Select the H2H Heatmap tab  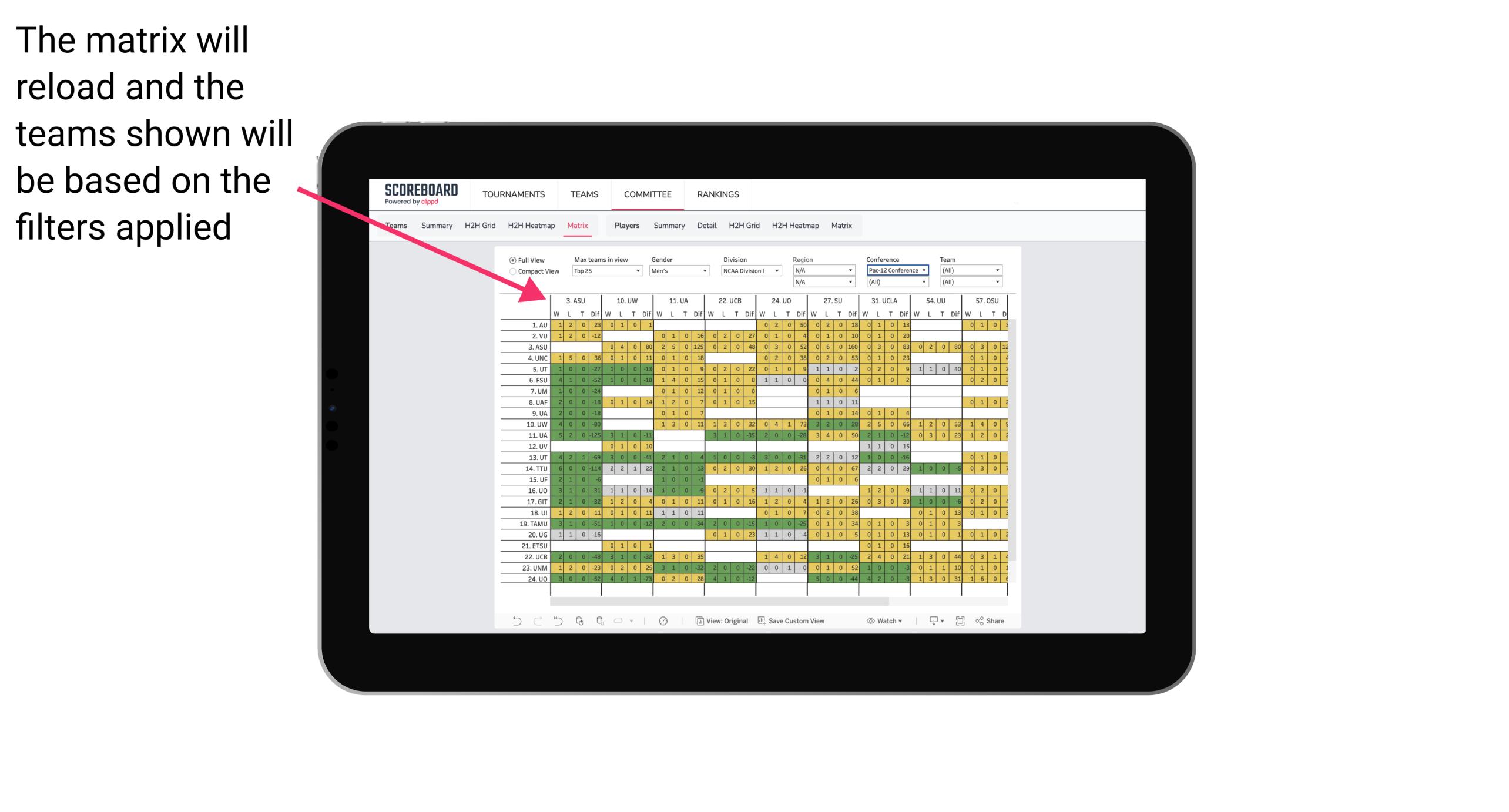click(530, 225)
